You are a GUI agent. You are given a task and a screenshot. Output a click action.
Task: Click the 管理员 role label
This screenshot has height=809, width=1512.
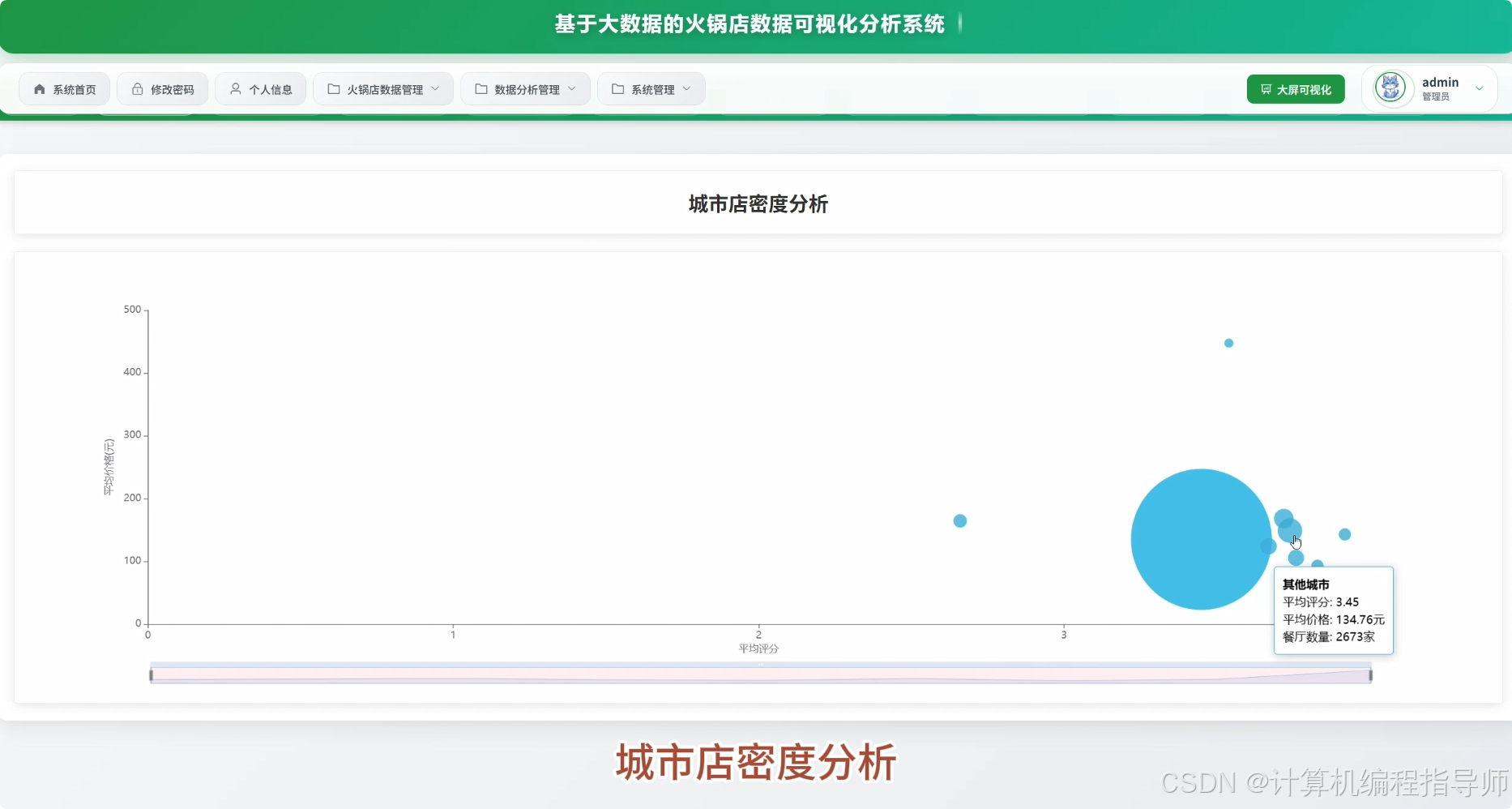click(x=1436, y=96)
